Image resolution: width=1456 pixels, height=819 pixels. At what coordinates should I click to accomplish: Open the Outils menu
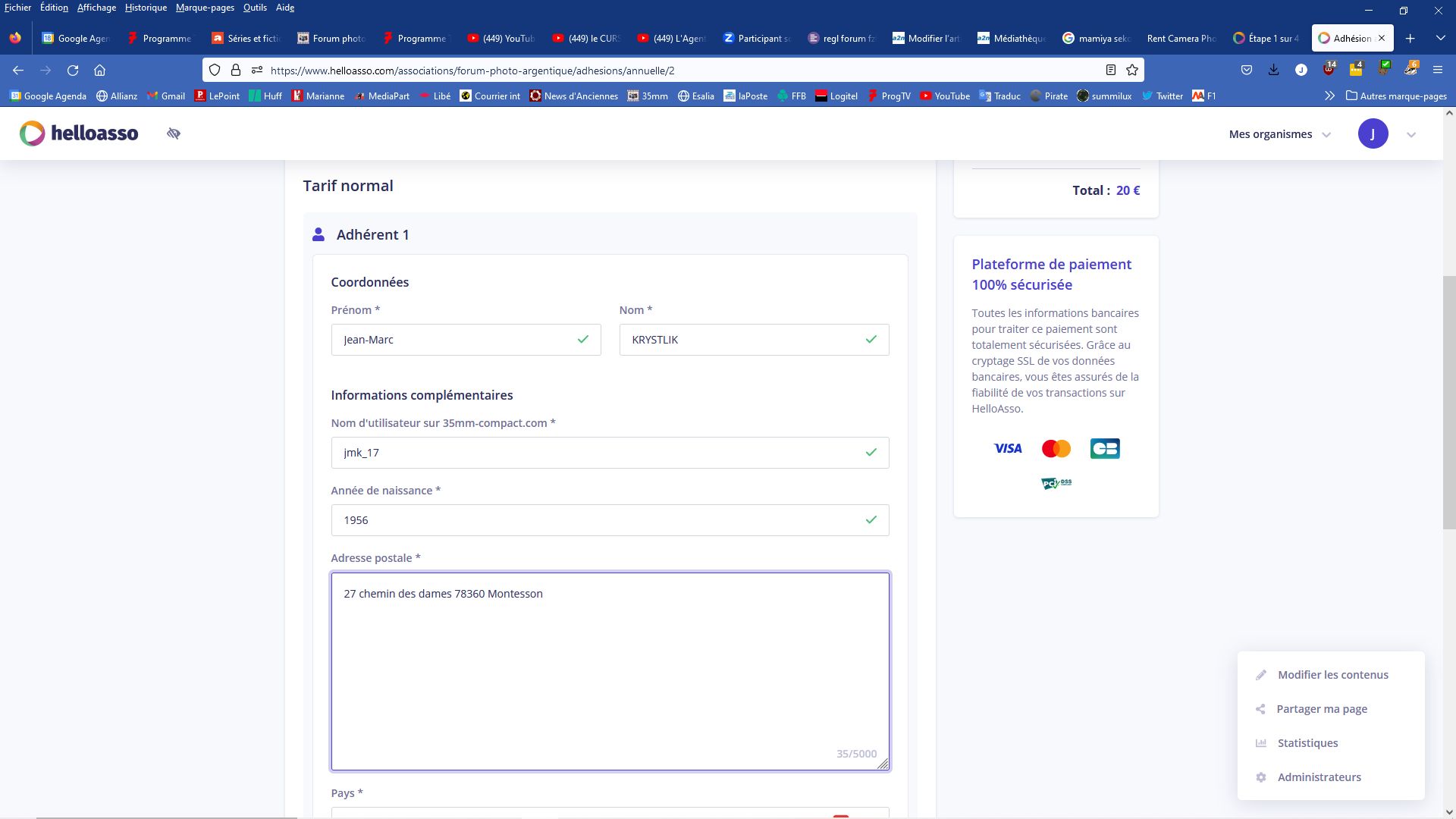(255, 8)
